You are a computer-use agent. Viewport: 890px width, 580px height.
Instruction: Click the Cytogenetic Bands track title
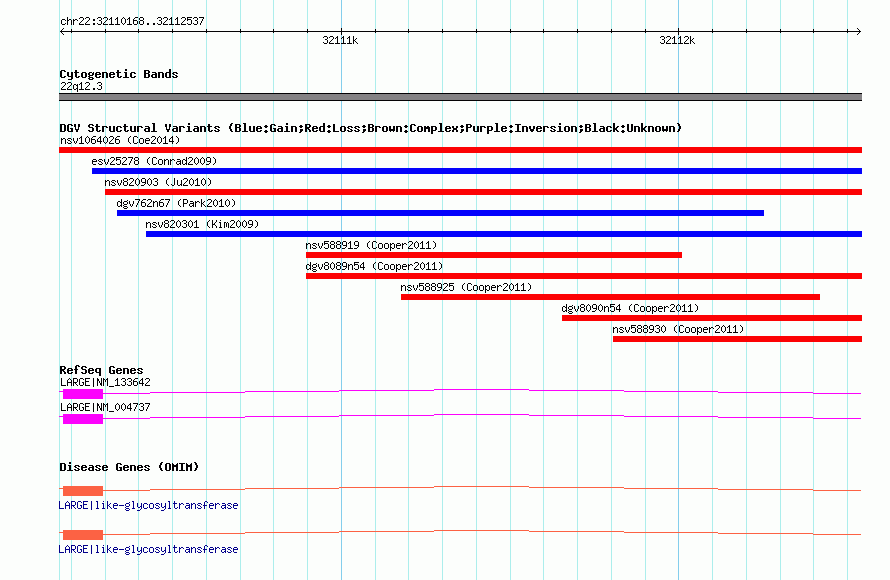[119, 74]
